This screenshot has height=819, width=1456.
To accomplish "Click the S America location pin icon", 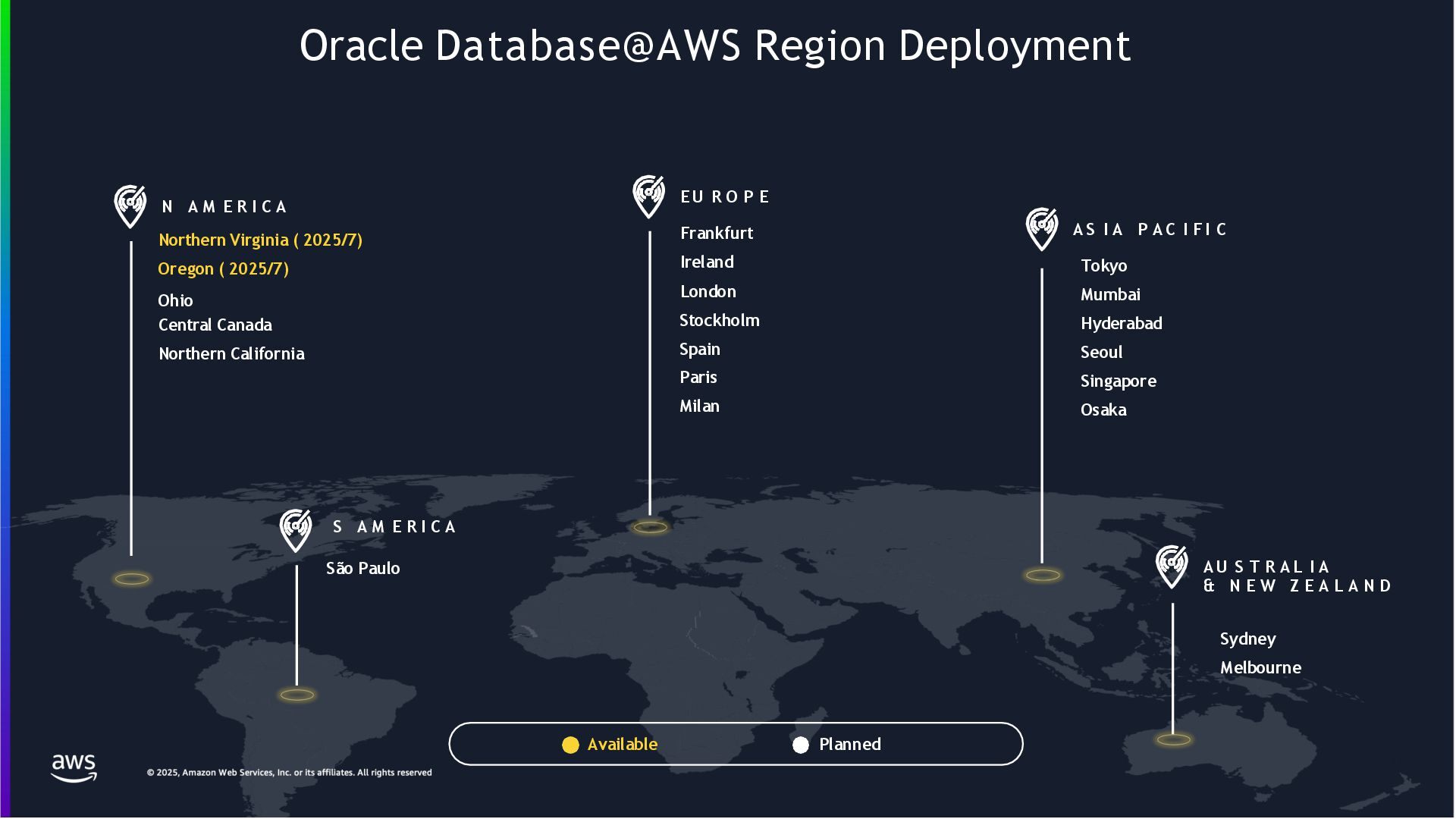I will click(295, 529).
